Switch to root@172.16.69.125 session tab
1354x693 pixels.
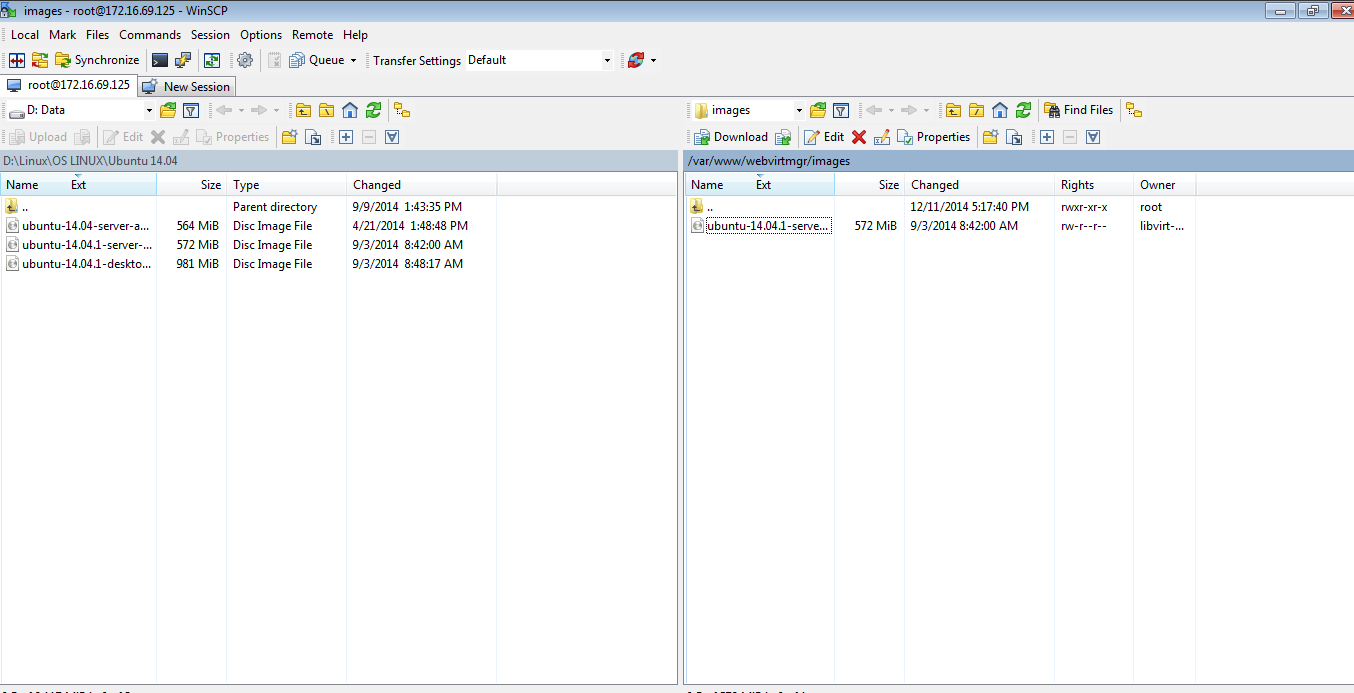coord(69,85)
